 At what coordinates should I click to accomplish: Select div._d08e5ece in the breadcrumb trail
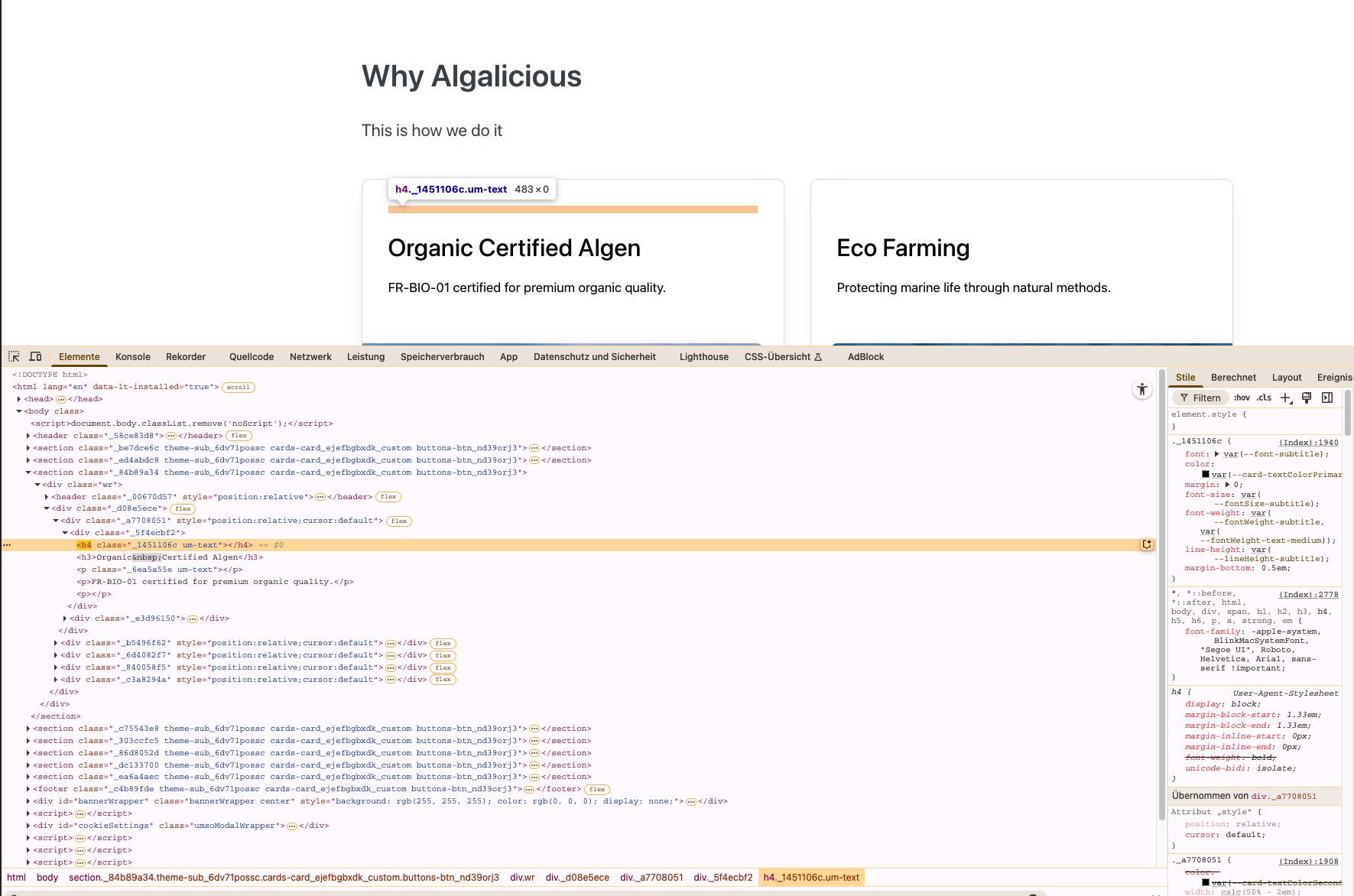(x=577, y=878)
